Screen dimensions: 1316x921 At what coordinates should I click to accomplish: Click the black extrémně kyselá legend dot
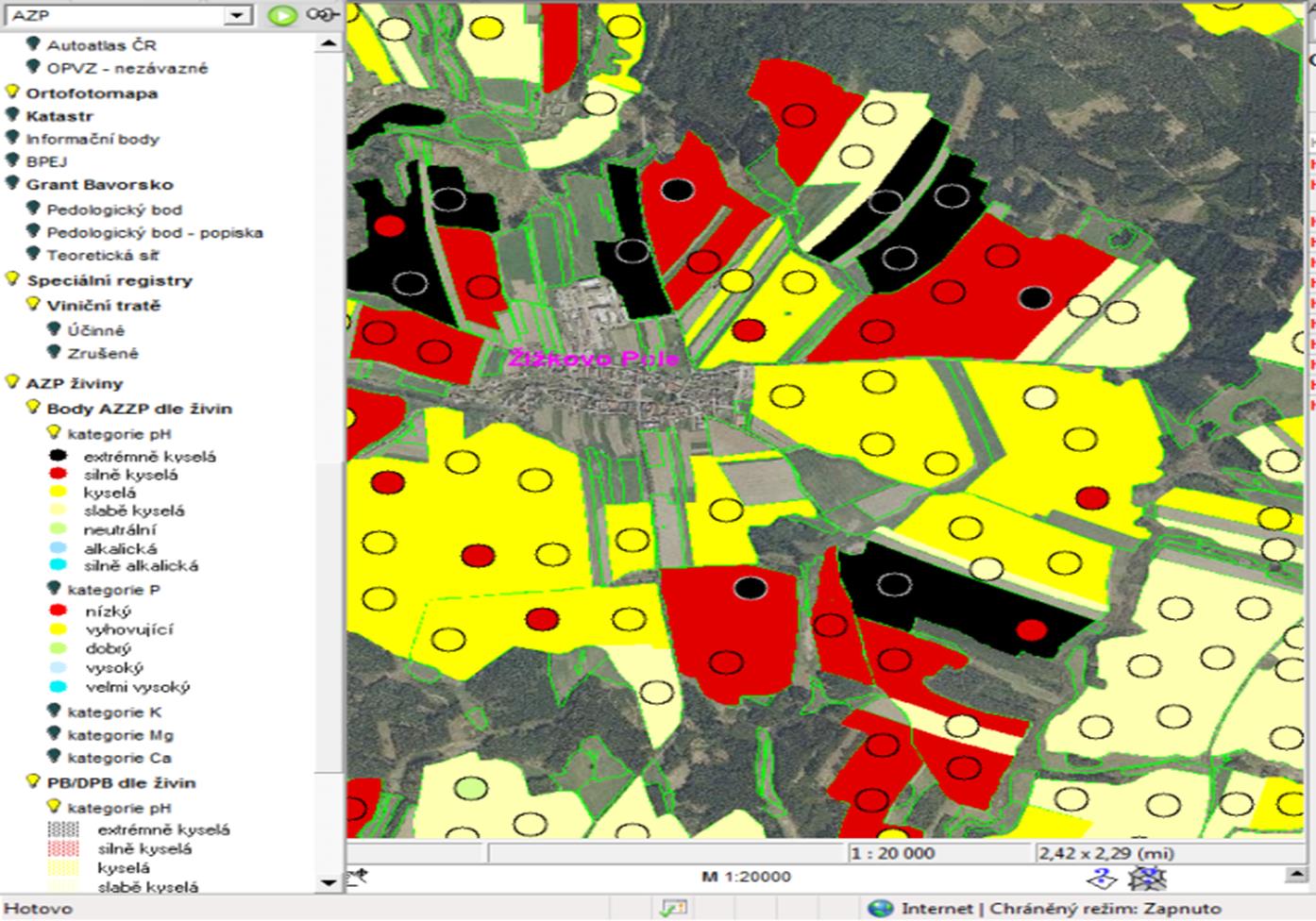coord(59,456)
